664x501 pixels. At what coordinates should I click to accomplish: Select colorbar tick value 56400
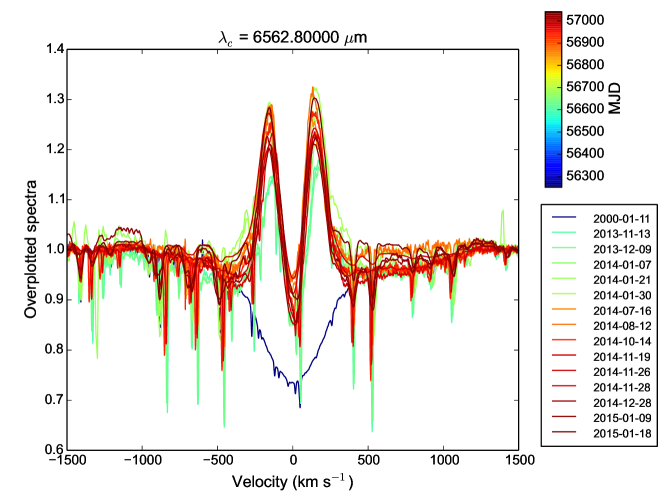(x=585, y=153)
